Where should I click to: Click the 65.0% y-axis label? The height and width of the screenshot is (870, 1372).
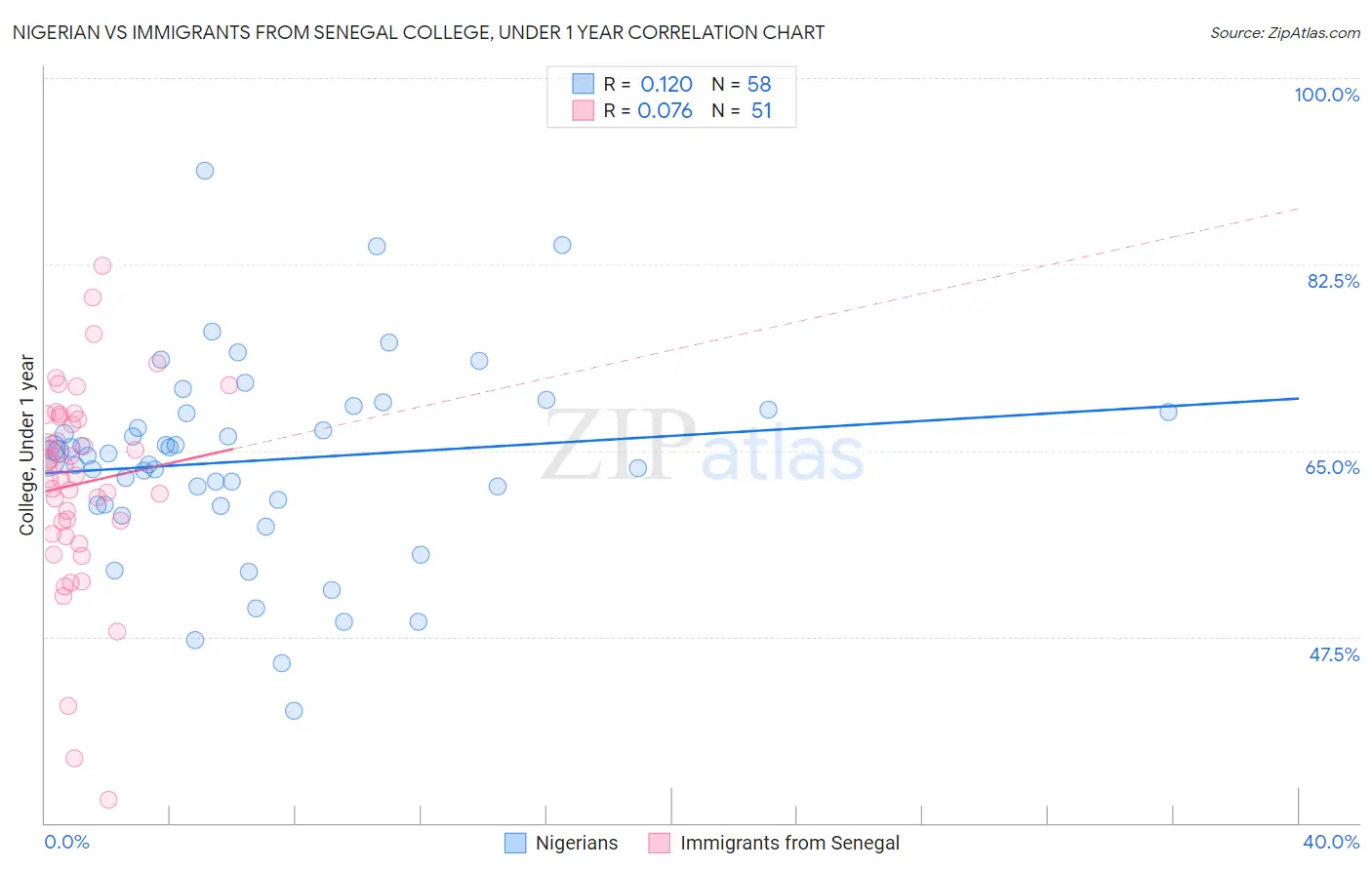[x=1333, y=467]
